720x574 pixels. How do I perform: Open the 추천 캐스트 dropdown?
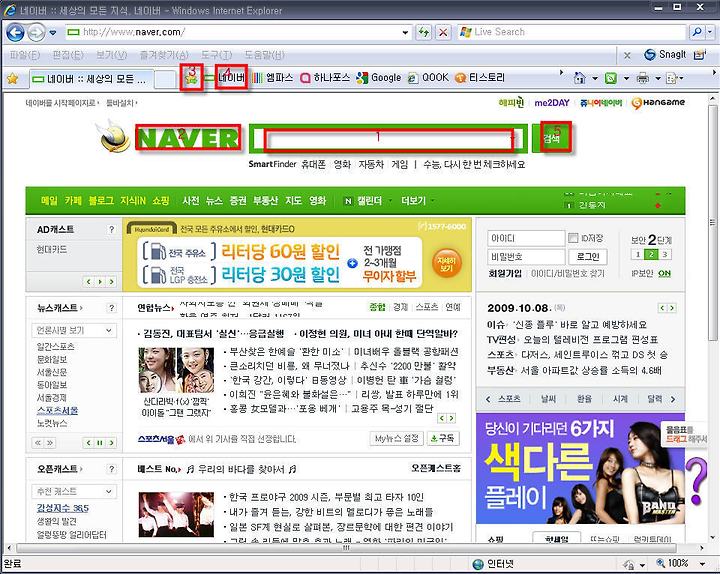click(74, 491)
